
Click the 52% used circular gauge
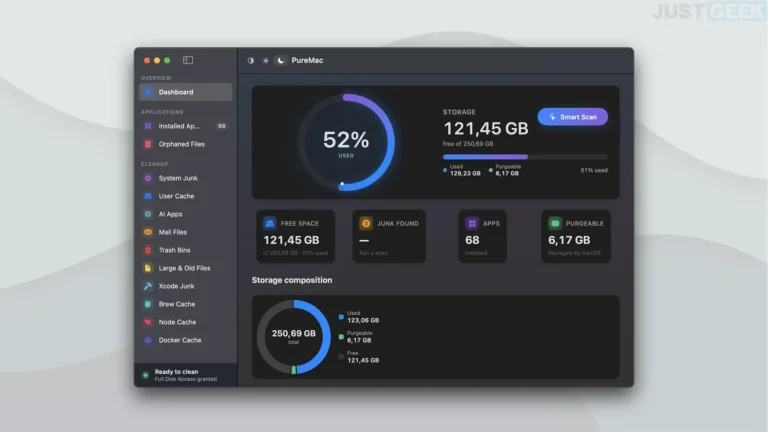(346, 143)
